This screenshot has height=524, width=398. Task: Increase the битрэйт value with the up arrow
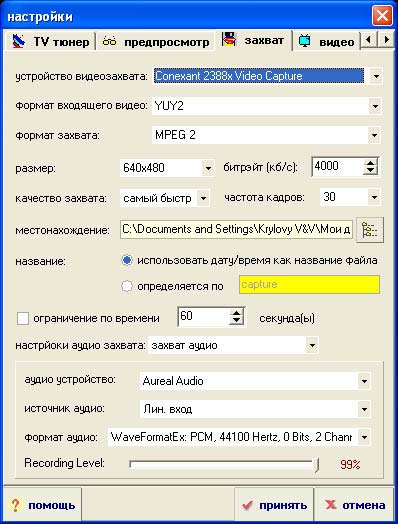tap(370, 163)
